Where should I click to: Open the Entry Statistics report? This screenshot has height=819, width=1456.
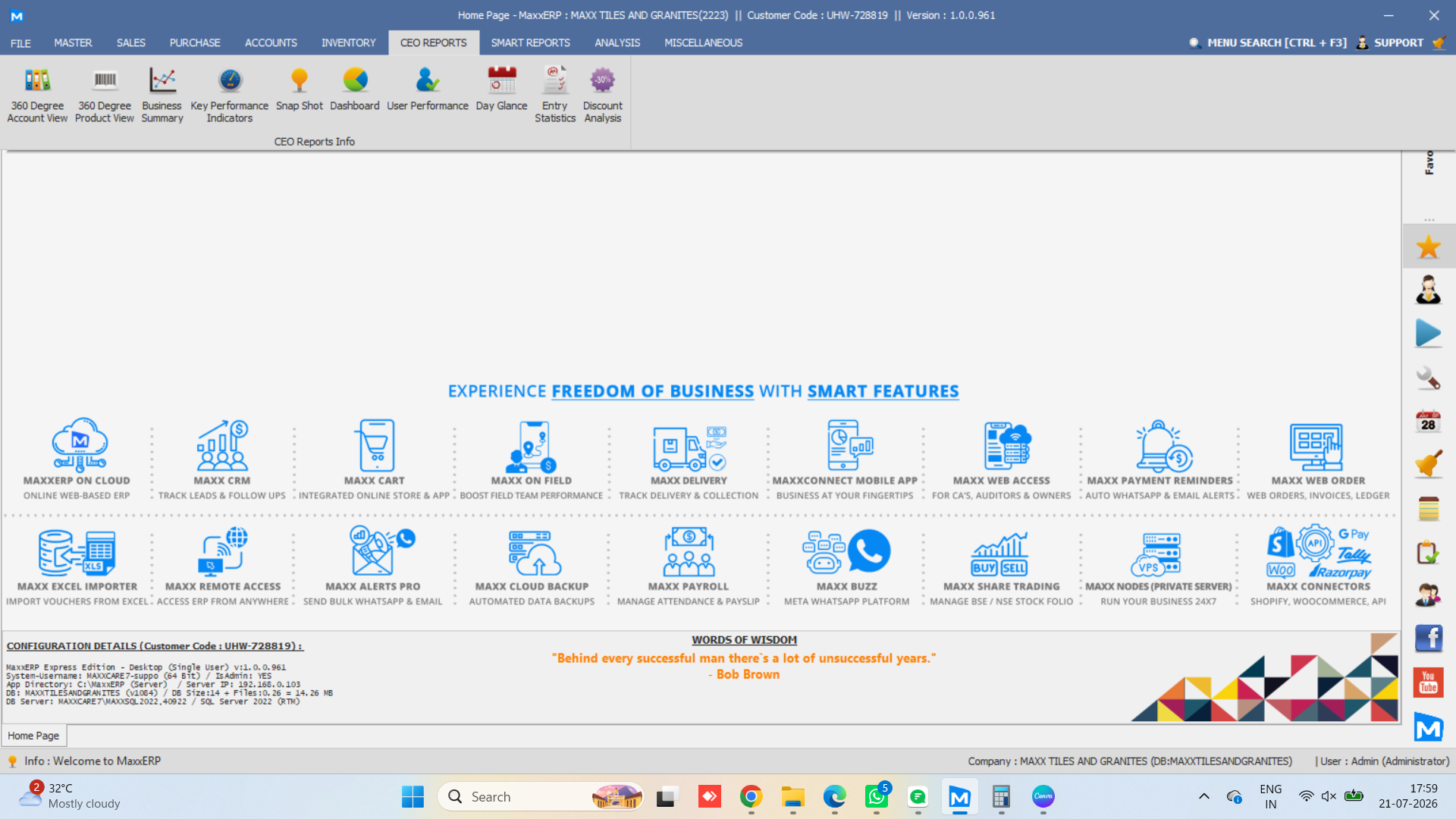point(555,95)
